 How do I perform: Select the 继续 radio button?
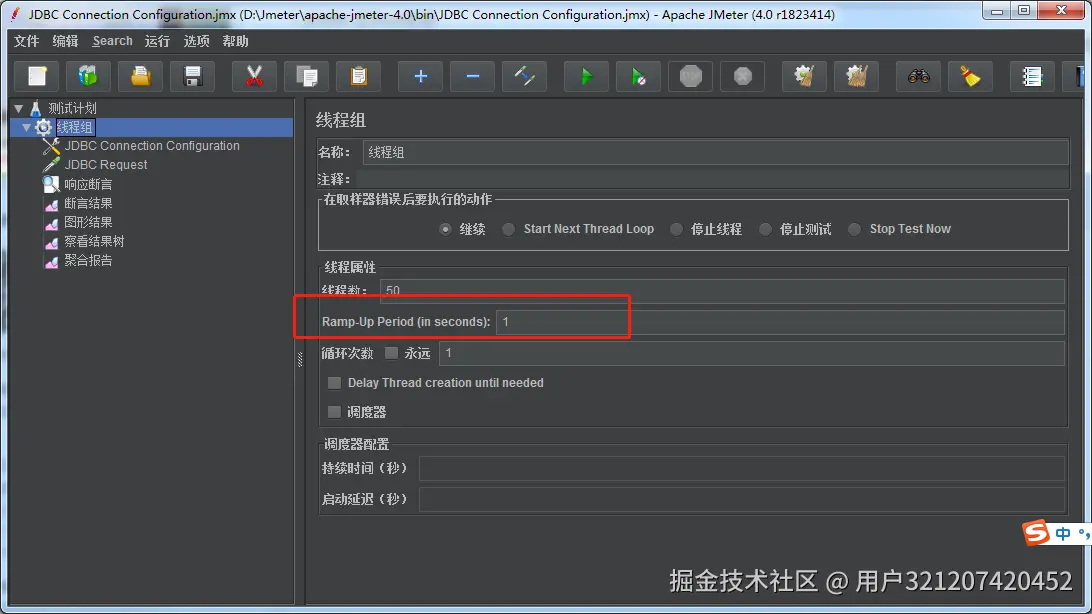[x=446, y=229]
